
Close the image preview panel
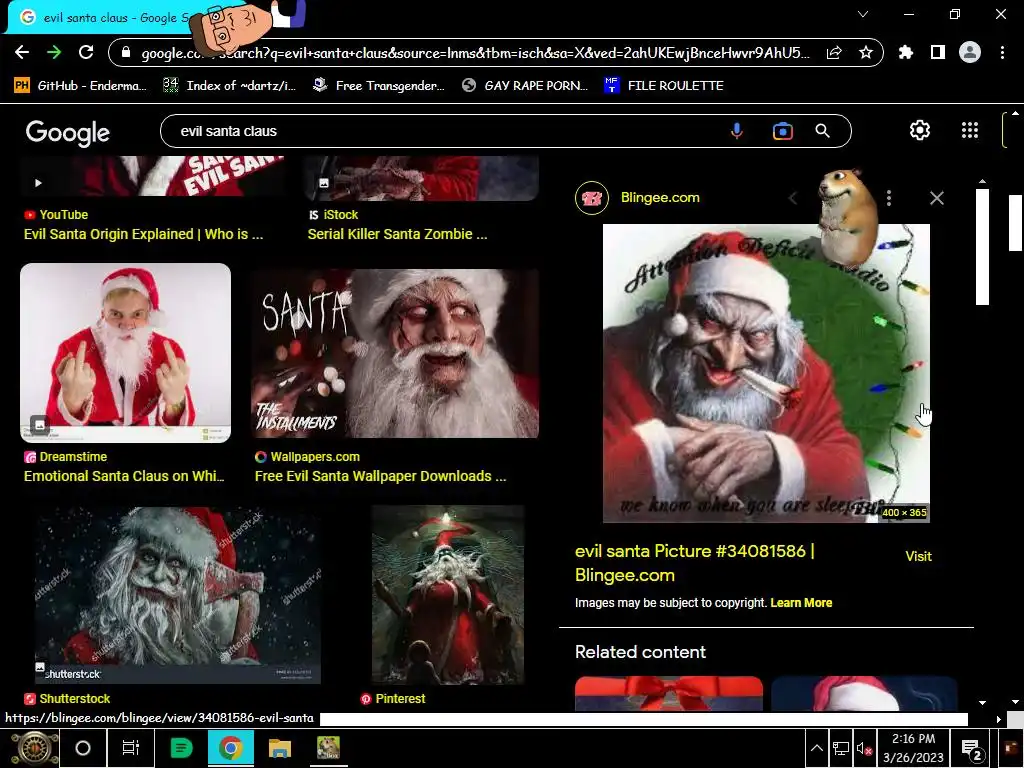(936, 198)
